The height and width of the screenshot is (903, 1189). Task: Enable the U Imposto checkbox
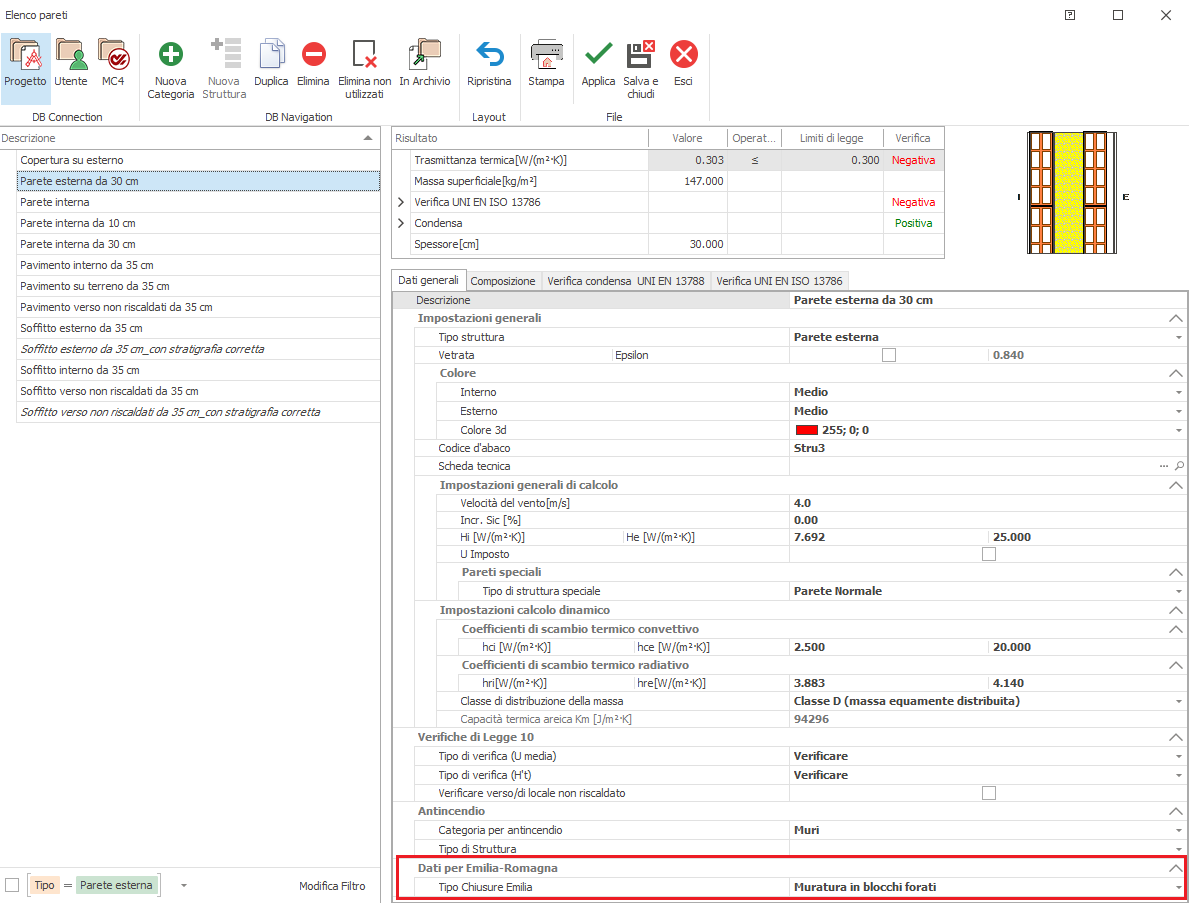click(988, 554)
